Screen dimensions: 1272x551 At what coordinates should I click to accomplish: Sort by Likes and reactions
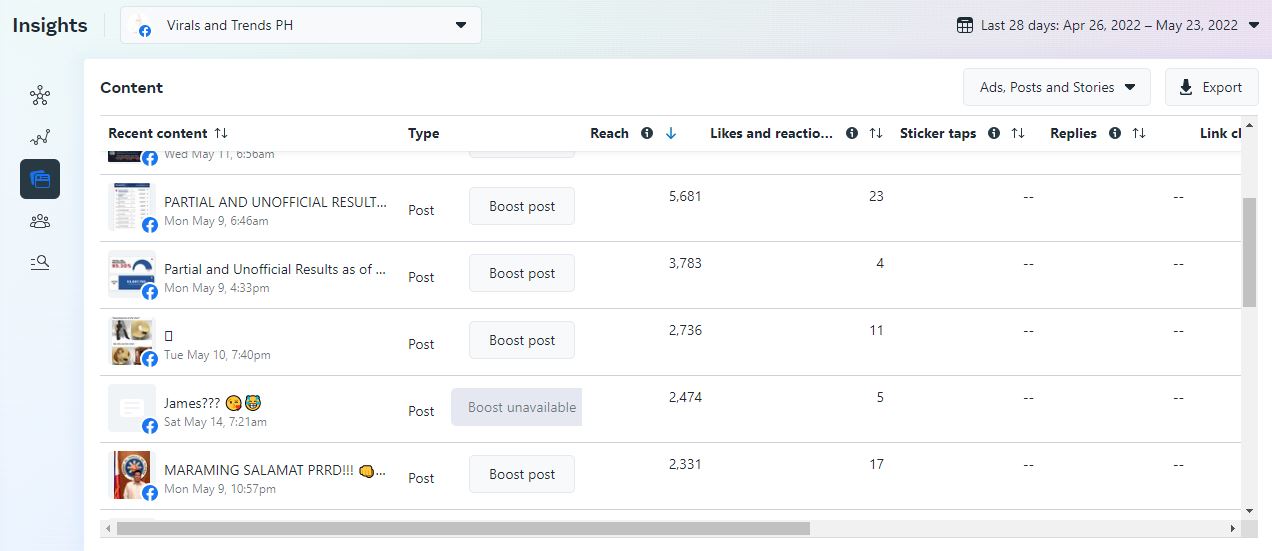876,133
